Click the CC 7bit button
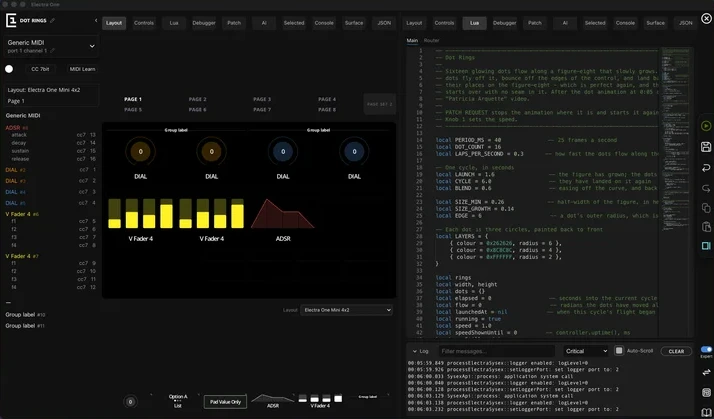 coord(41,69)
